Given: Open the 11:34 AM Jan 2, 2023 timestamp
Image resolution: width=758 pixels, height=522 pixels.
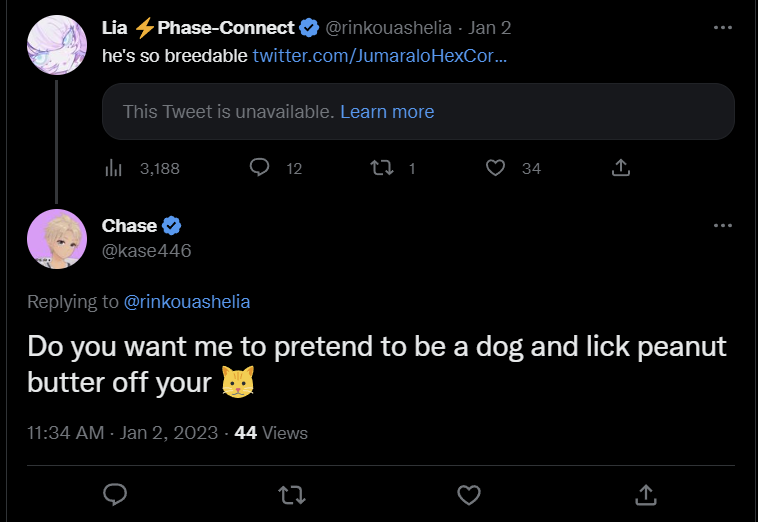Looking at the screenshot, I should [123, 433].
